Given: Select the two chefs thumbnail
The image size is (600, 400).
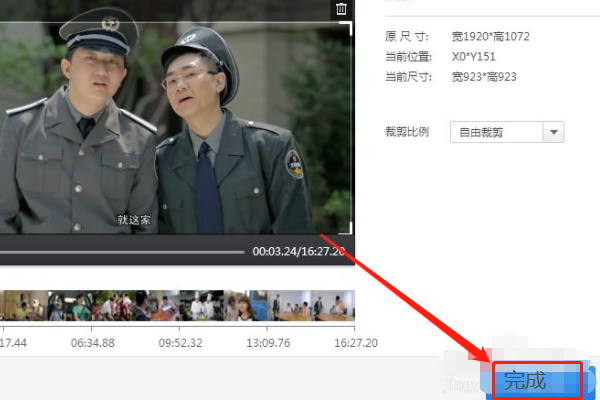Looking at the screenshot, I should tap(201, 305).
